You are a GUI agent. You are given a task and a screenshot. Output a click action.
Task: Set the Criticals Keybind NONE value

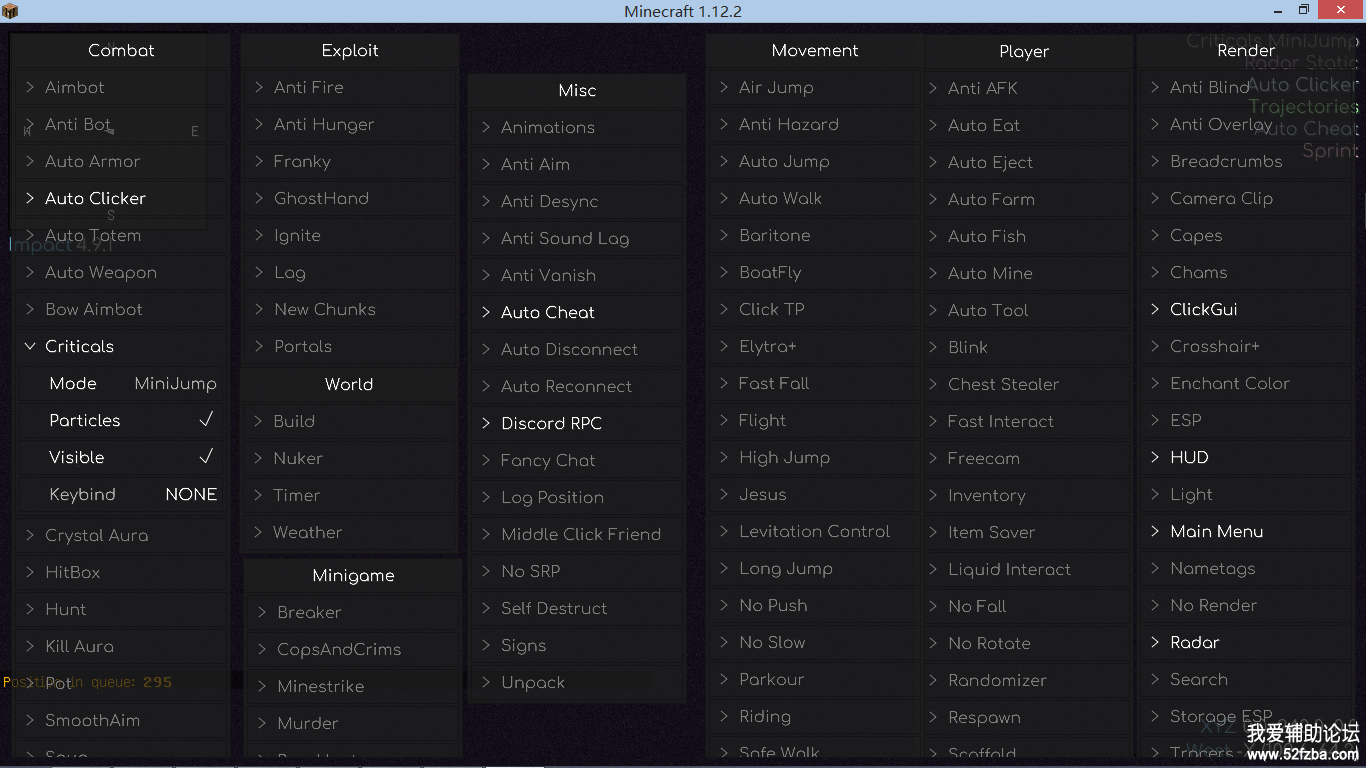pos(191,494)
